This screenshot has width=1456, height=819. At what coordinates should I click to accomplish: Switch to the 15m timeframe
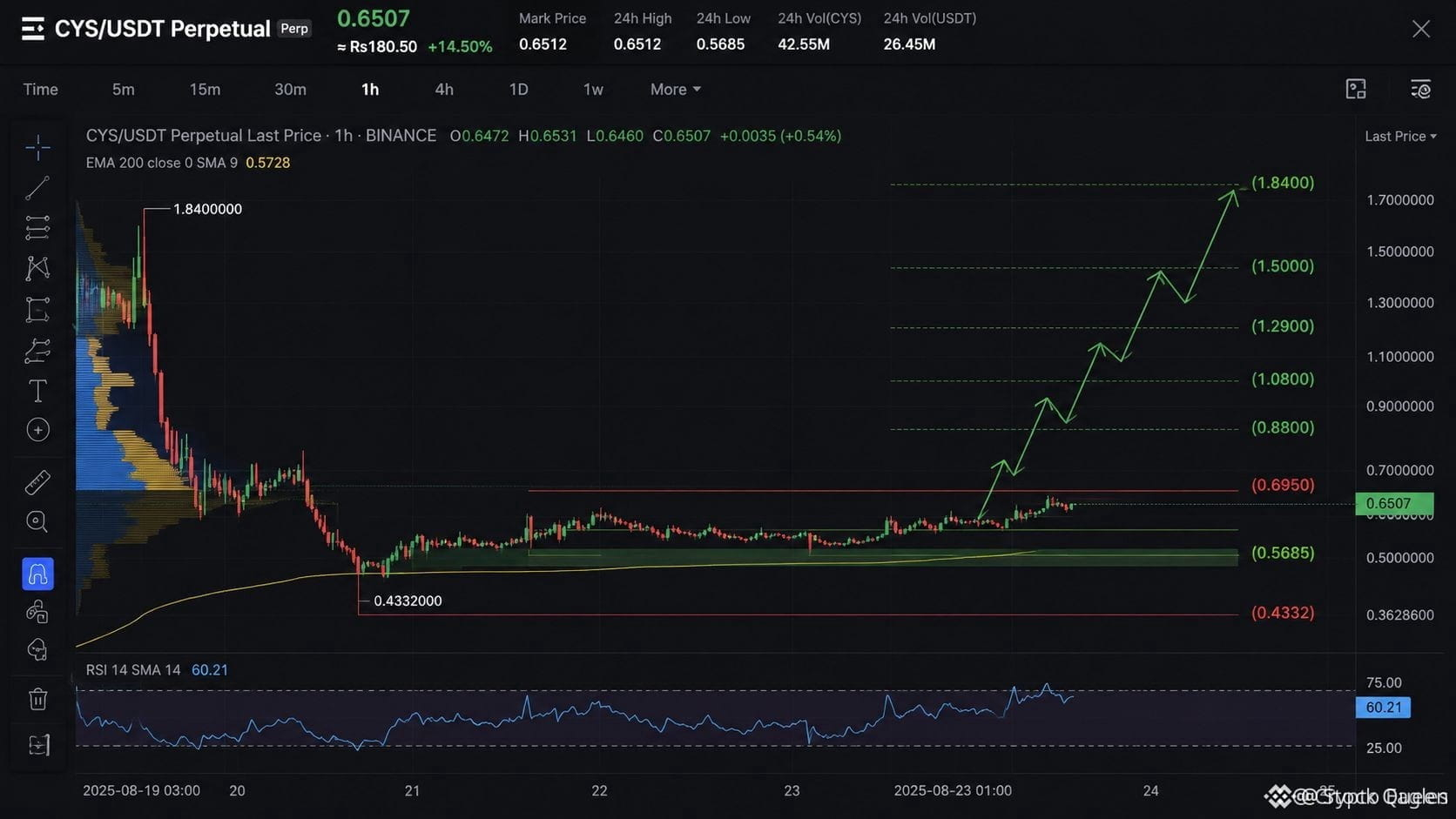[205, 90]
